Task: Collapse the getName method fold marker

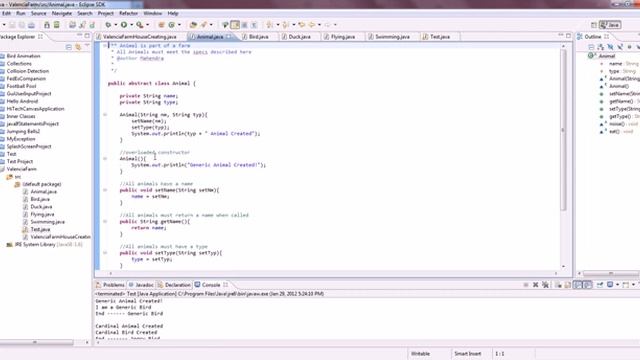Action: [105, 221]
